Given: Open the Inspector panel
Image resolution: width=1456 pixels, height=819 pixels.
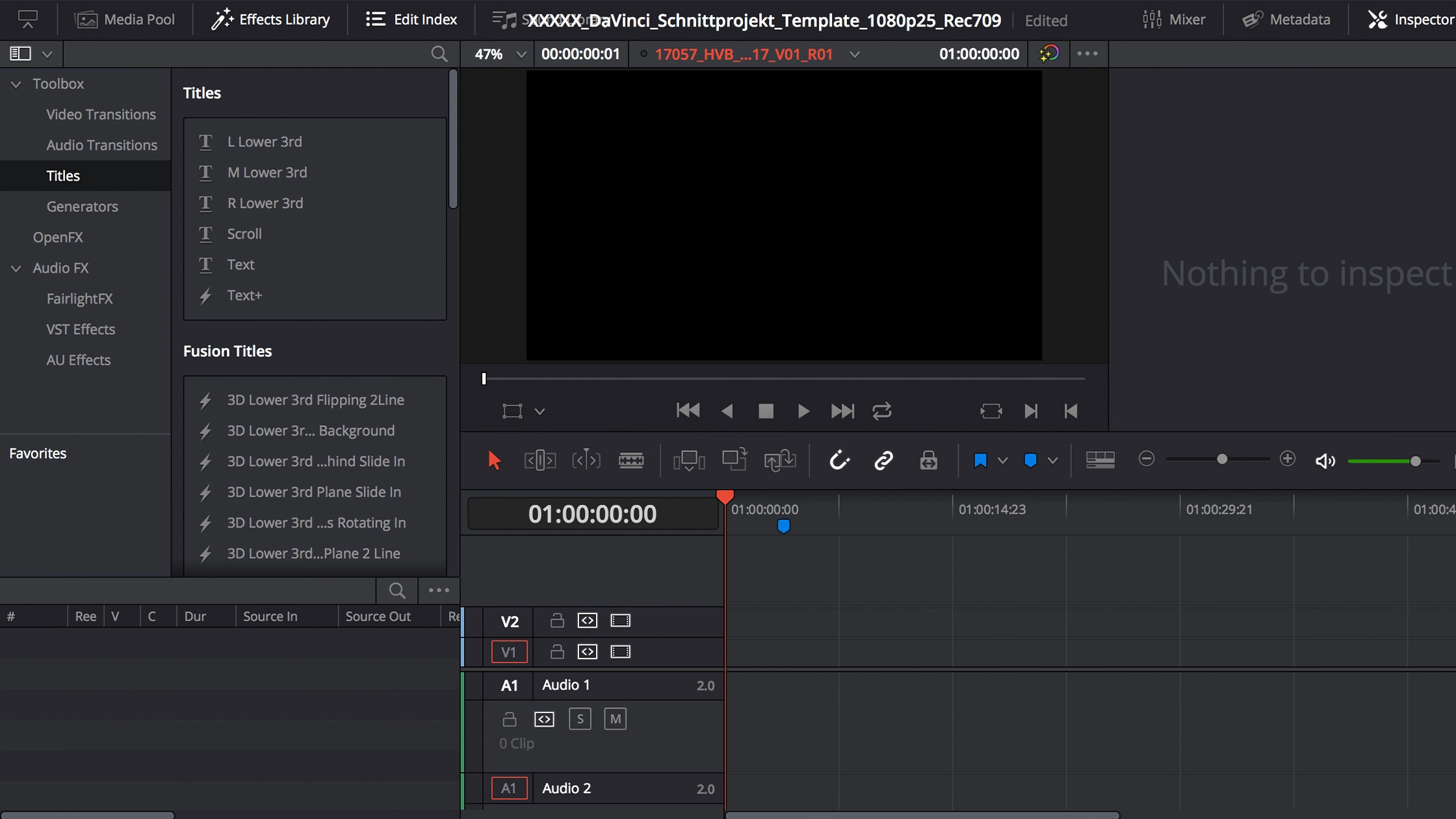Looking at the screenshot, I should (x=1410, y=19).
